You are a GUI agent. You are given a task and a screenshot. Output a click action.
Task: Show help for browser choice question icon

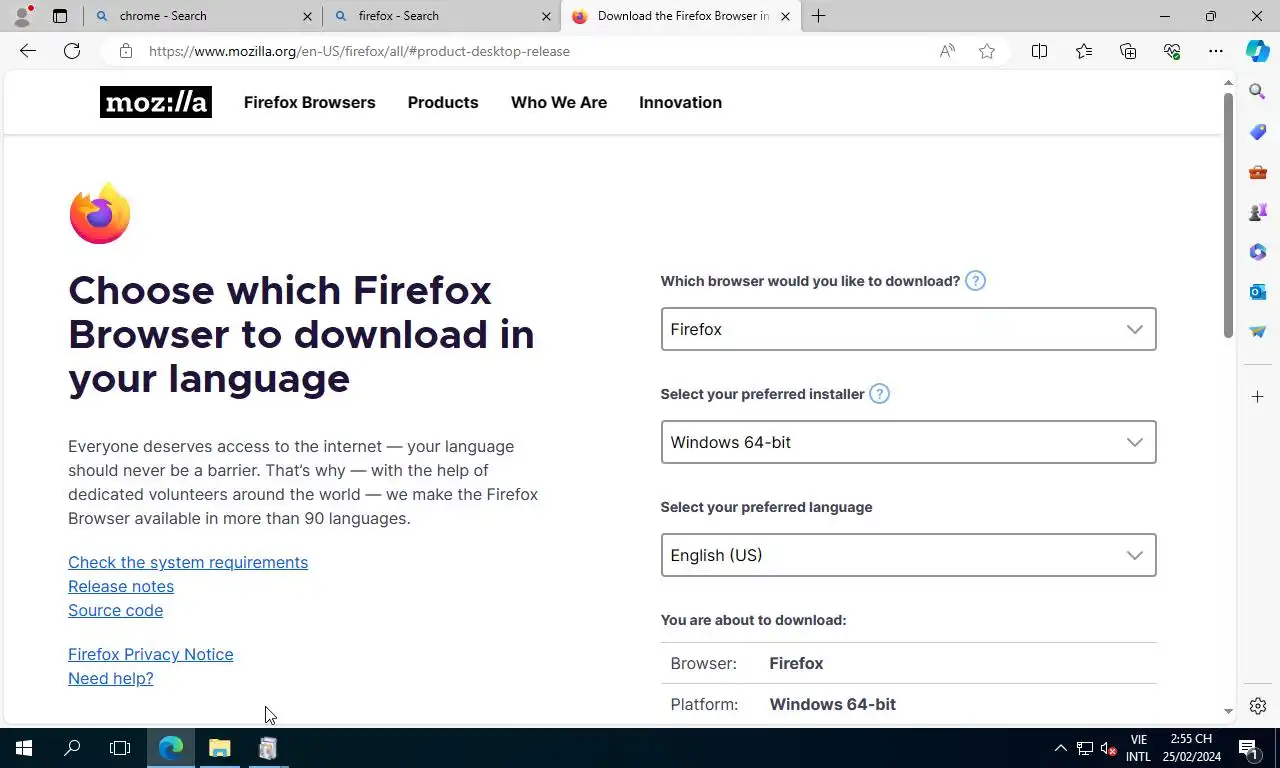point(976,281)
